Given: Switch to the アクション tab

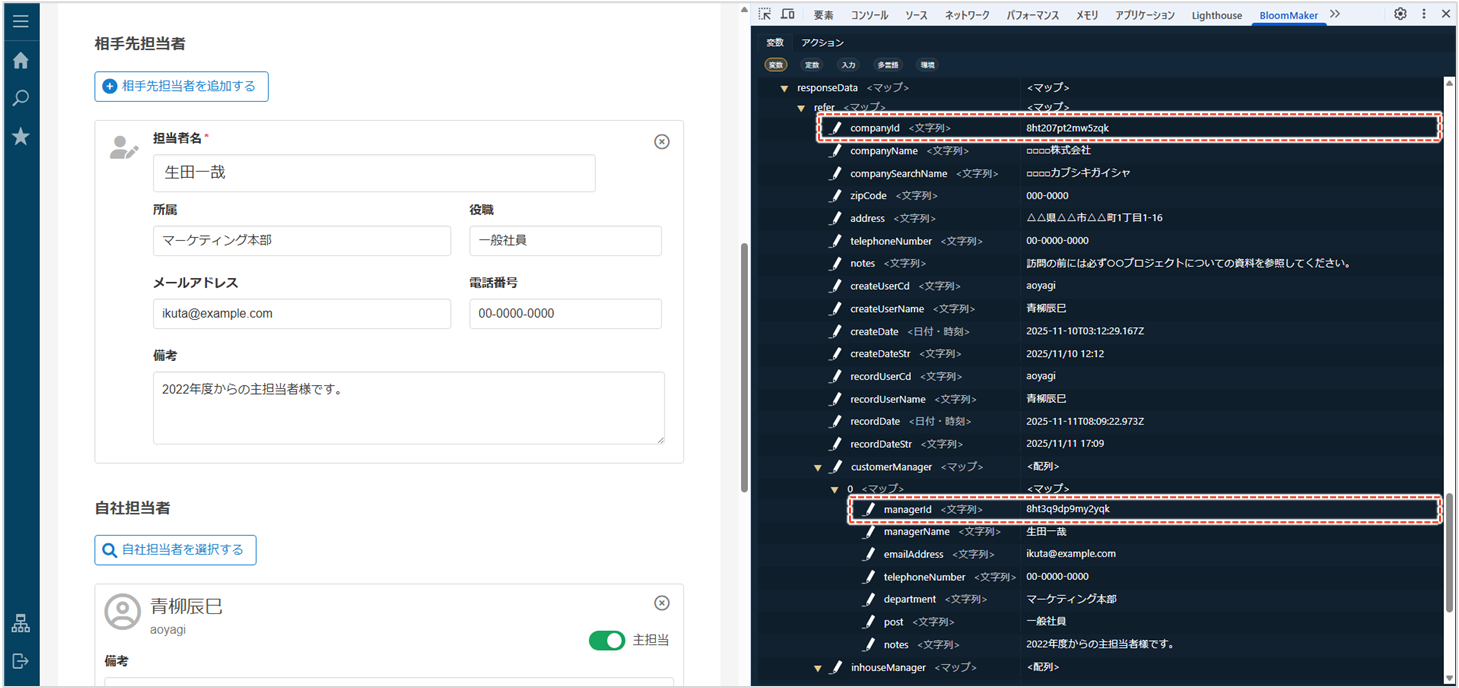Looking at the screenshot, I should [x=822, y=43].
